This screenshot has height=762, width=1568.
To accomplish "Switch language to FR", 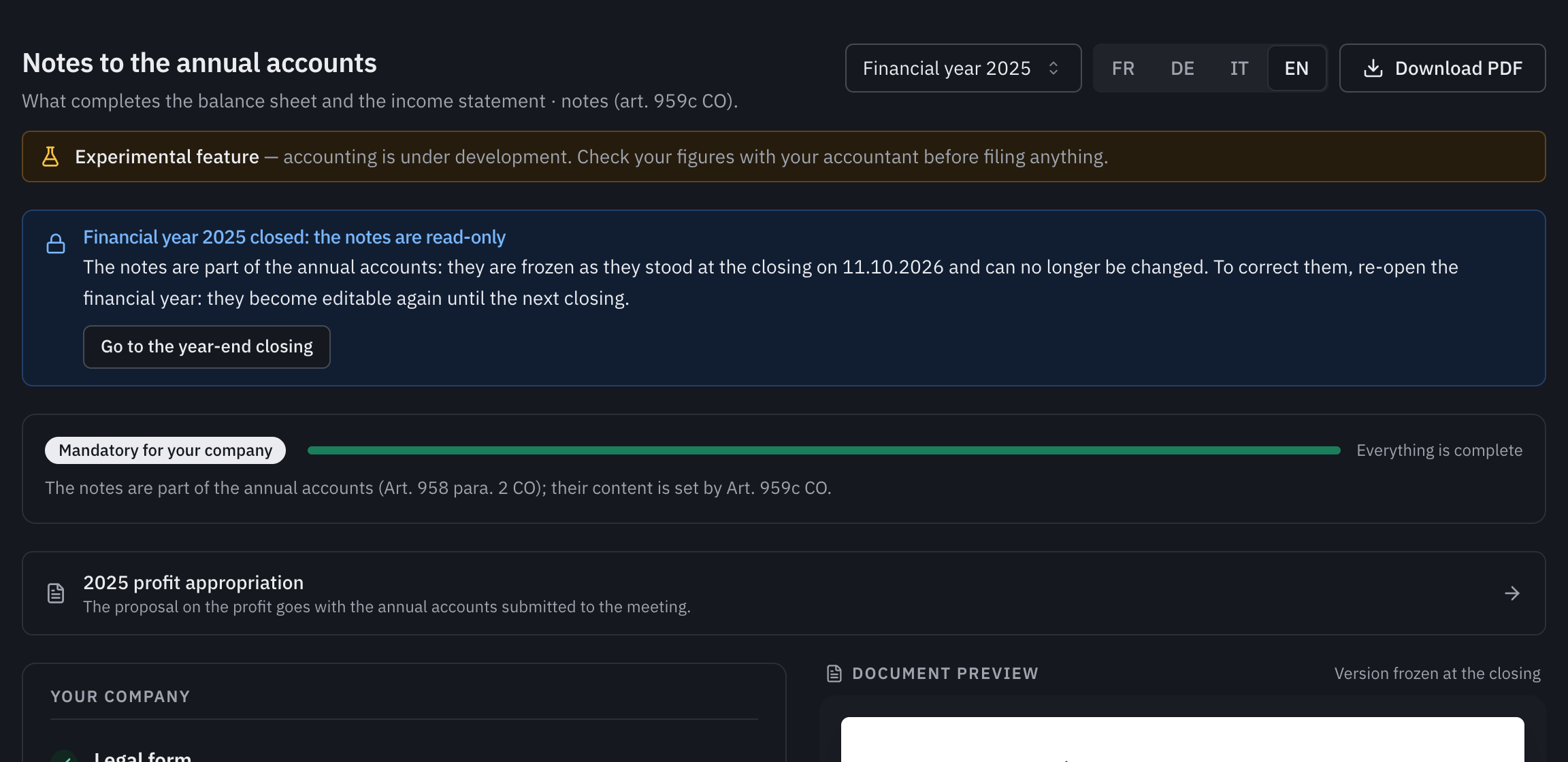I will [x=1123, y=68].
